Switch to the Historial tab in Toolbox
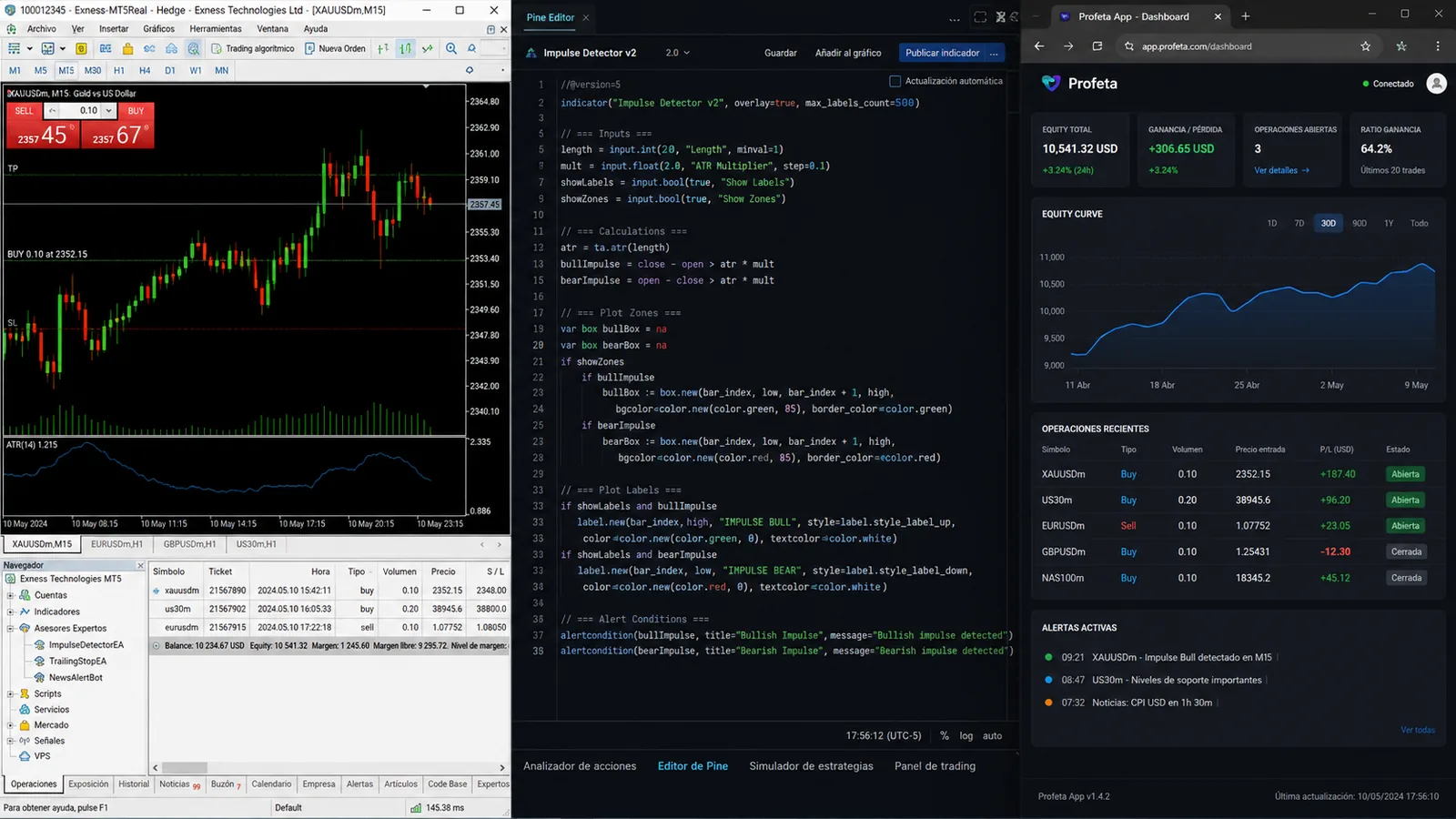 click(134, 784)
